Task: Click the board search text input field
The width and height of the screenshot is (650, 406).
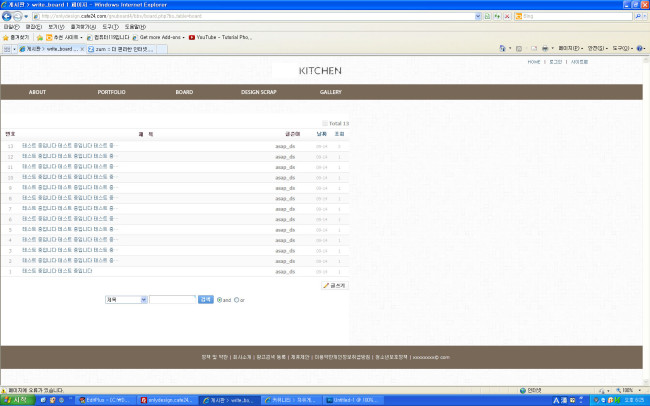Action: pyautogui.click(x=172, y=299)
